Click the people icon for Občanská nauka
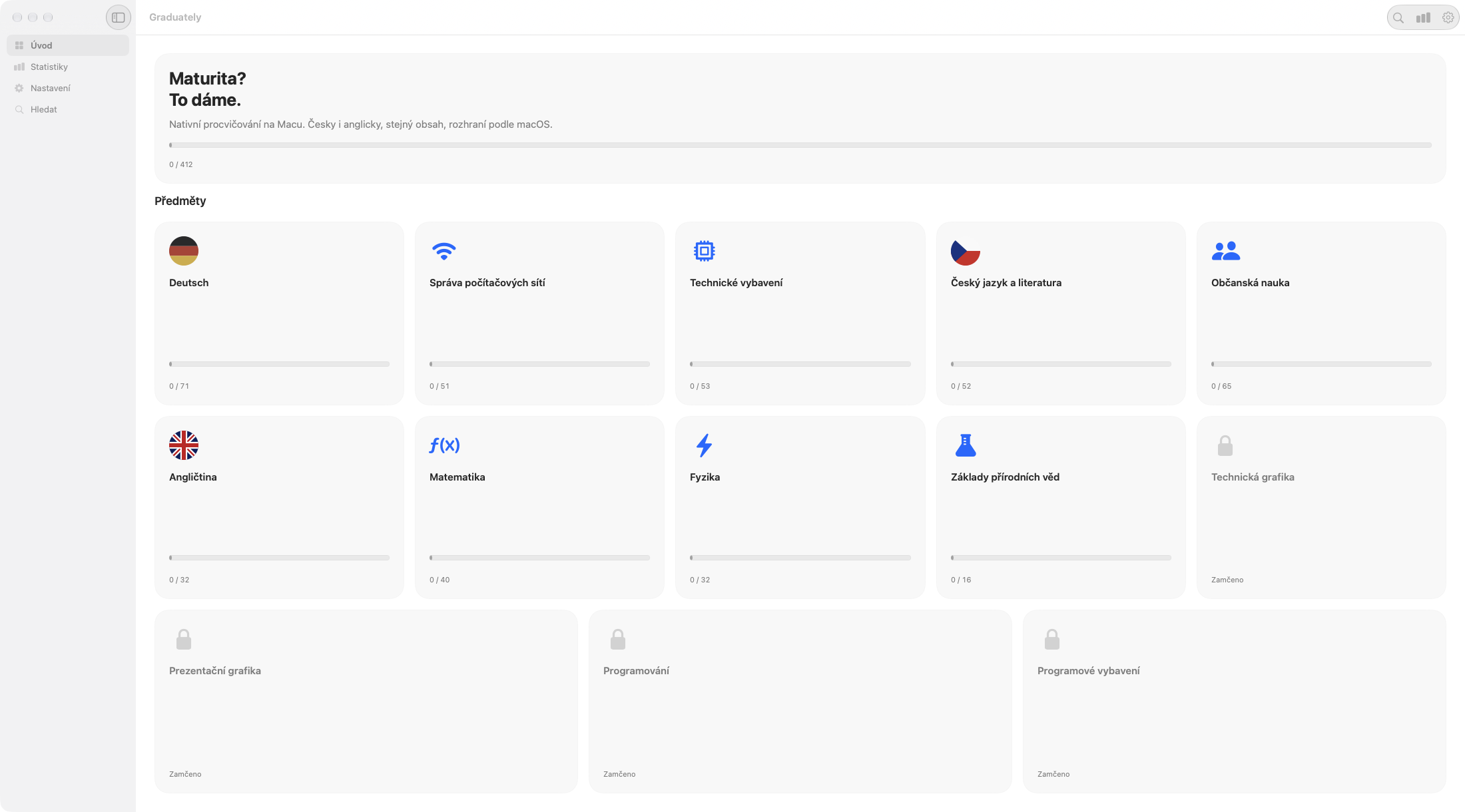 pos(1226,251)
